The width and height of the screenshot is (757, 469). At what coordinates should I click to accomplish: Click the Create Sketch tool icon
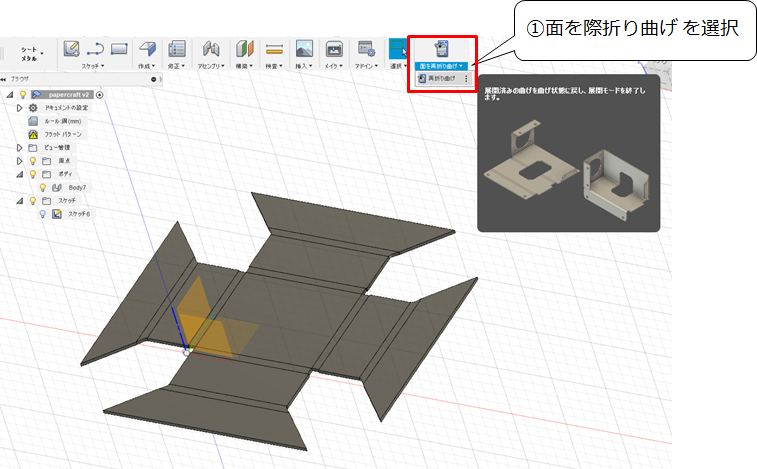pyautogui.click(x=71, y=49)
